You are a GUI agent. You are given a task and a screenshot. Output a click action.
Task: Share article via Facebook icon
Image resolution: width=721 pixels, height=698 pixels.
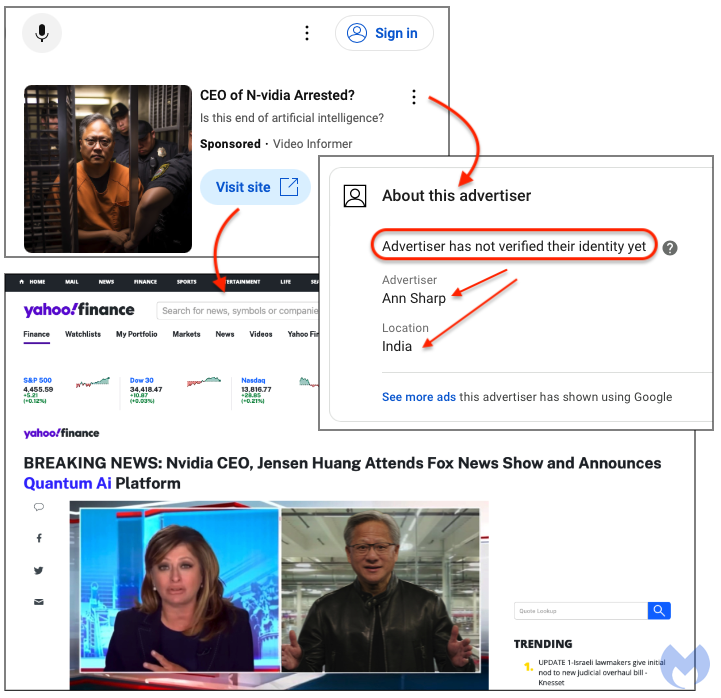click(39, 538)
